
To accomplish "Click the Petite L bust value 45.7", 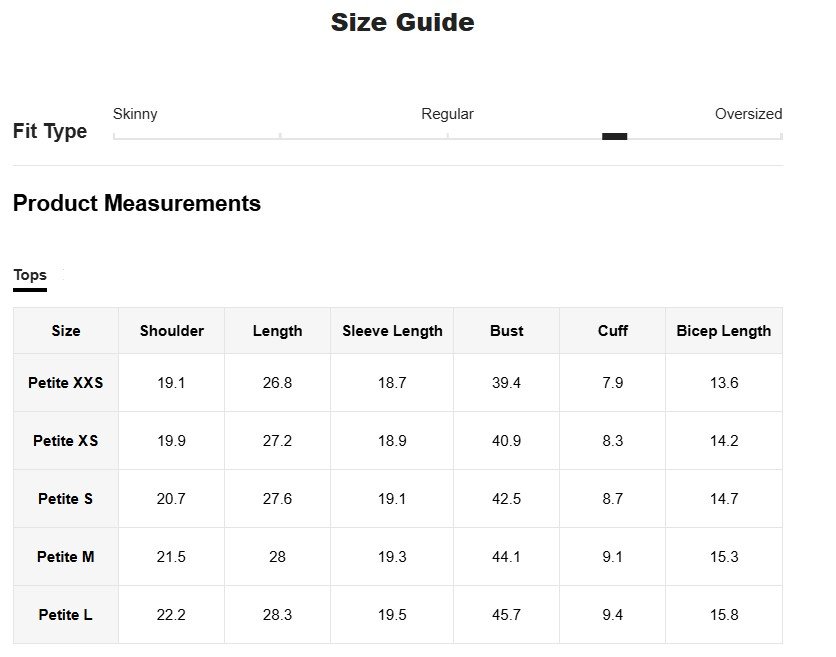I will point(506,615).
